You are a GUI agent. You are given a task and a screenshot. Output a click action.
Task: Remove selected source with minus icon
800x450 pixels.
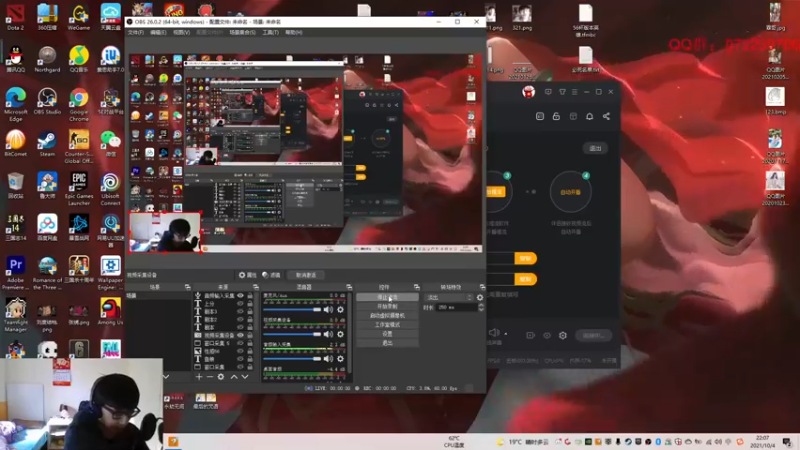point(210,377)
